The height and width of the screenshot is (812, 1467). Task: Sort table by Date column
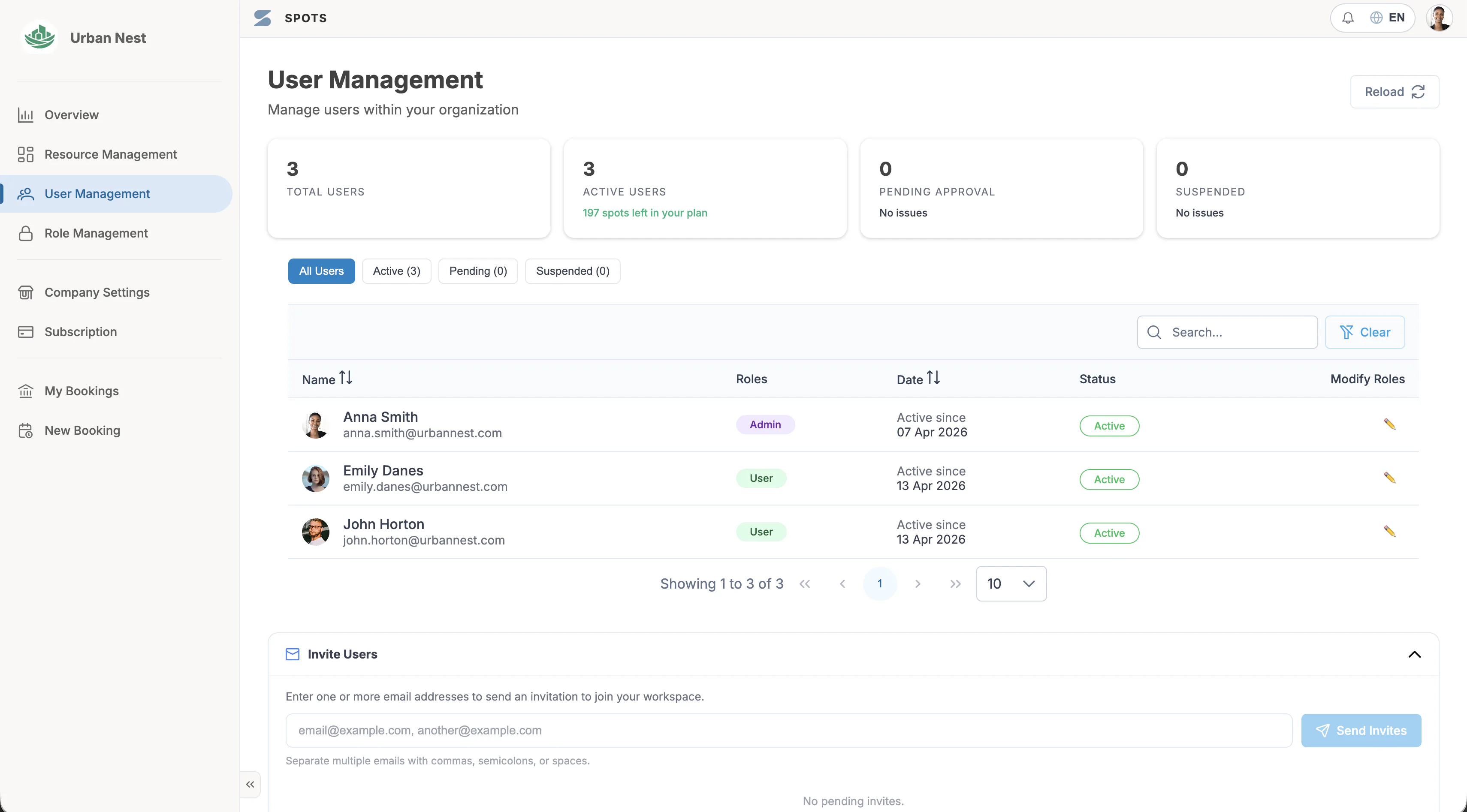[918, 379]
